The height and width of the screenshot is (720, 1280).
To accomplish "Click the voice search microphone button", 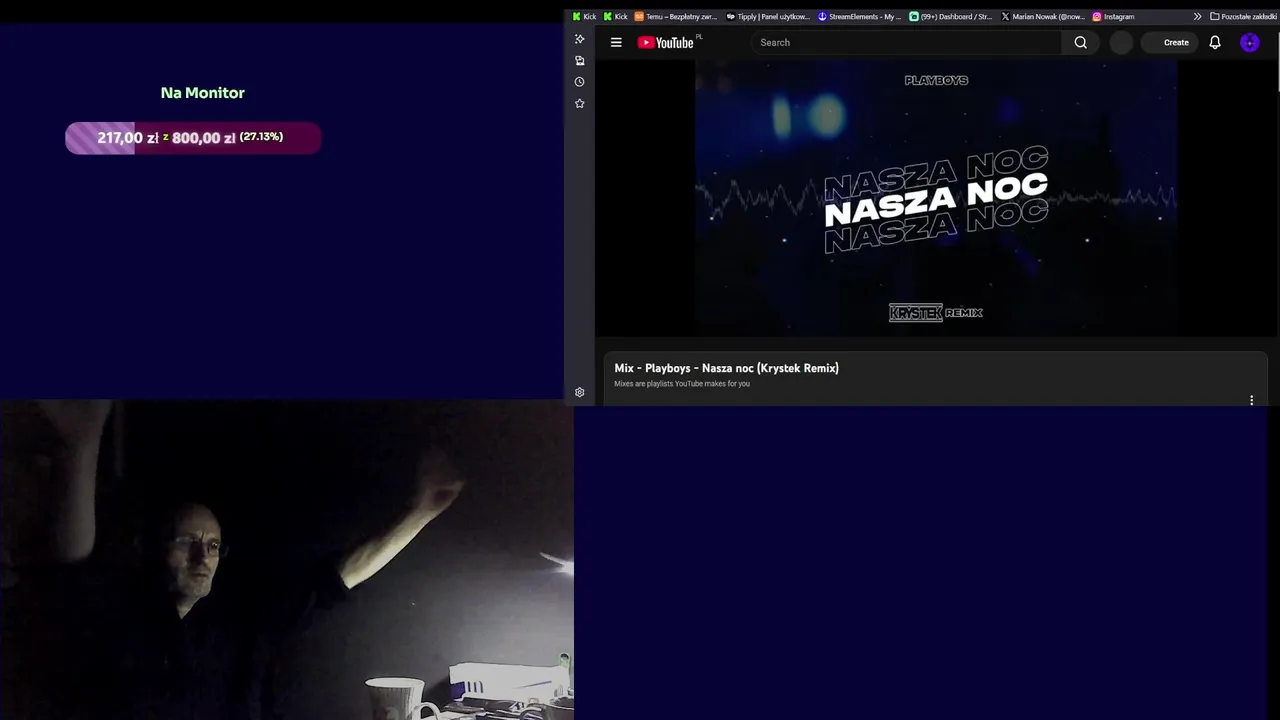I will 1121,42.
